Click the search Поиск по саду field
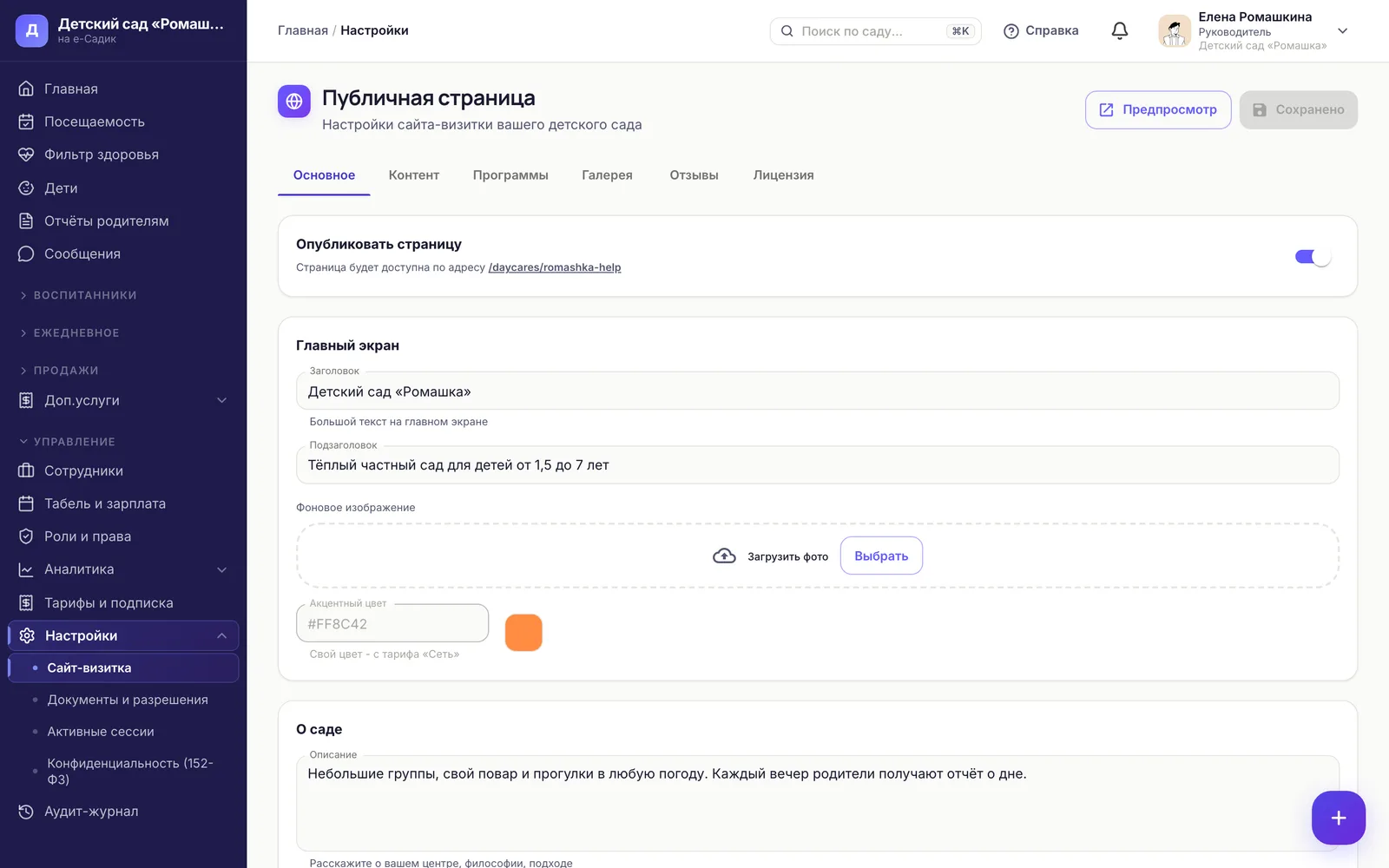 click(875, 31)
